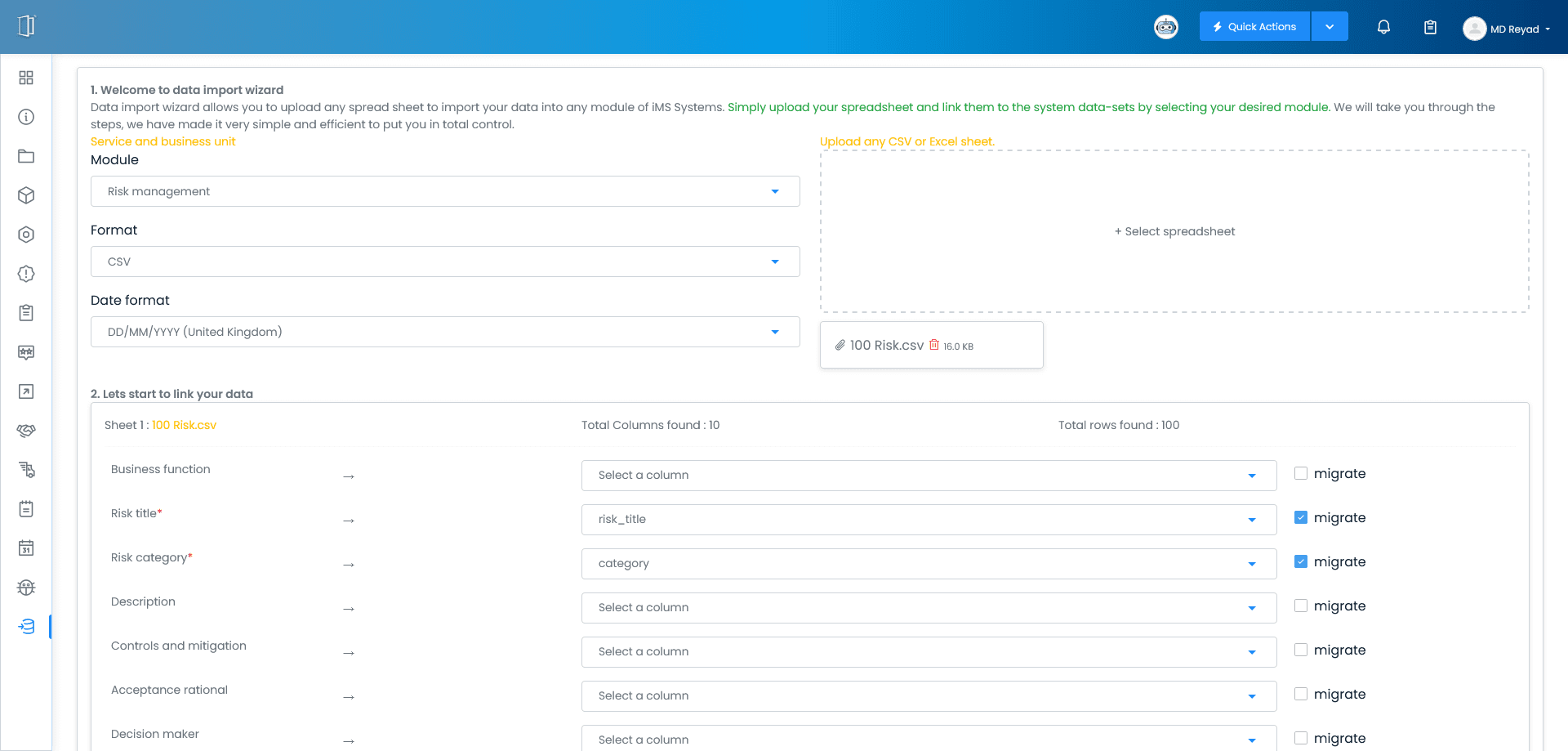Tick migrate checkbox for Description
Image resolution: width=1568 pixels, height=751 pixels.
(1301, 606)
